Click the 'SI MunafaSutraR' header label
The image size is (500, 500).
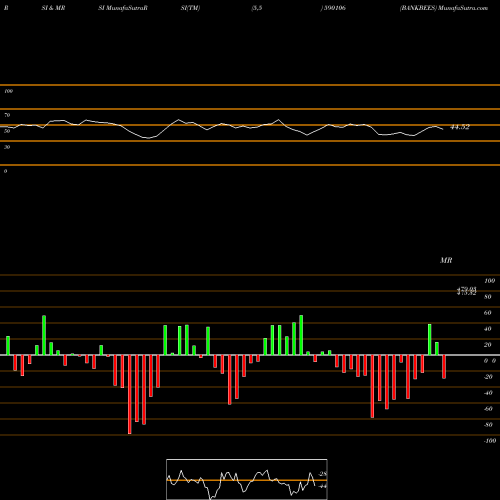pyautogui.click(x=123, y=8)
